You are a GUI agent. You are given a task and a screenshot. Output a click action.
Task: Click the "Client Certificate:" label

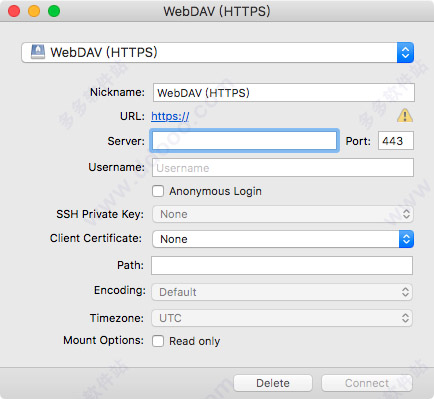96,238
